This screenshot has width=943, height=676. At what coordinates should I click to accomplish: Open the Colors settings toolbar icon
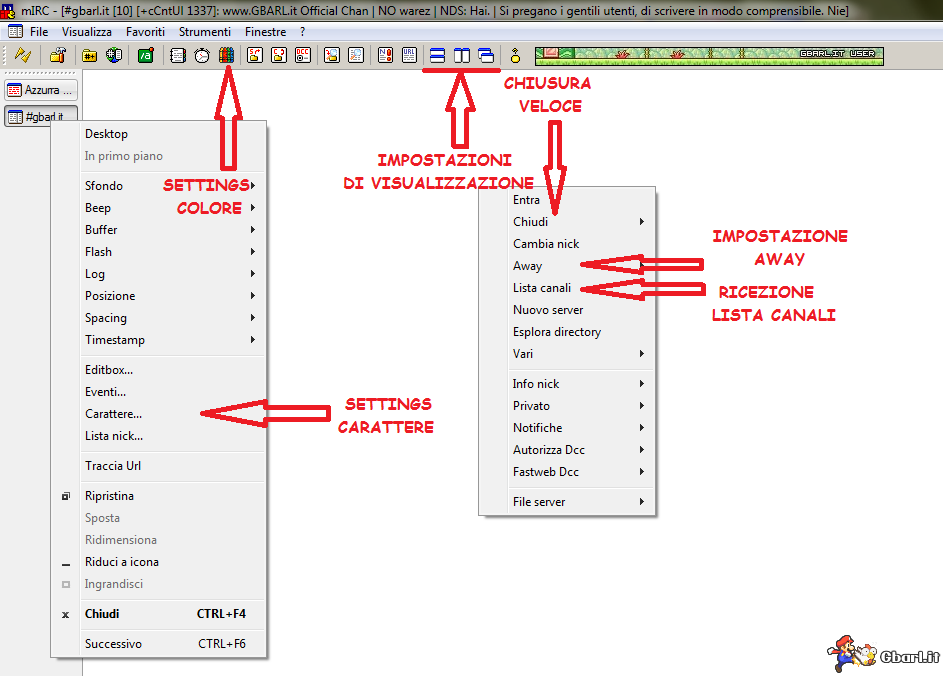pos(227,55)
